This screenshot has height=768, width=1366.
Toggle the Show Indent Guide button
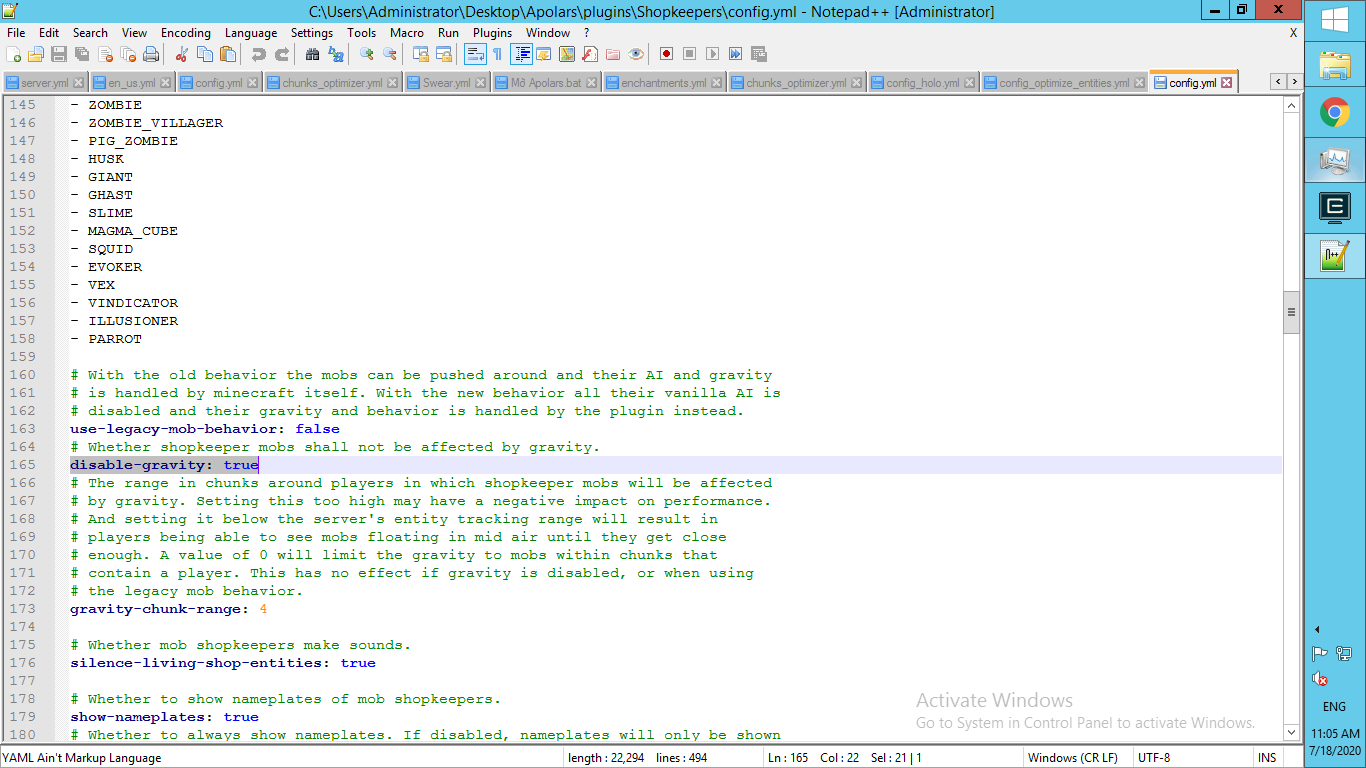(521, 54)
